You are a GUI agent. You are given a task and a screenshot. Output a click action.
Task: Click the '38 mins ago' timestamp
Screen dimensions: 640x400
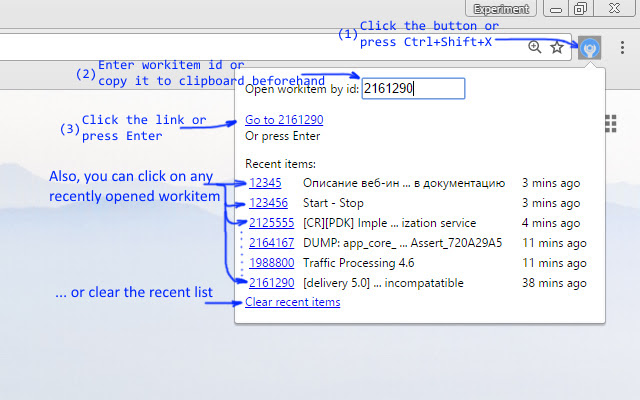[x=554, y=283]
